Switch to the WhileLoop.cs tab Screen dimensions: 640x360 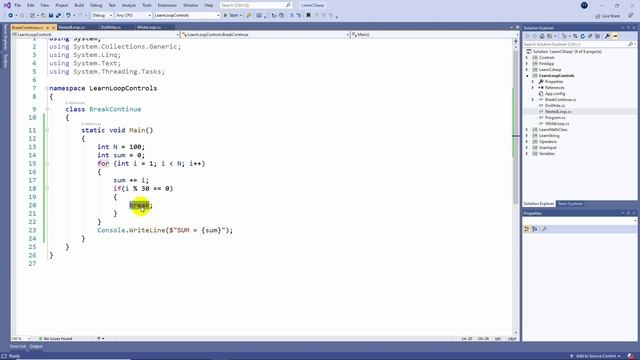(x=149, y=27)
